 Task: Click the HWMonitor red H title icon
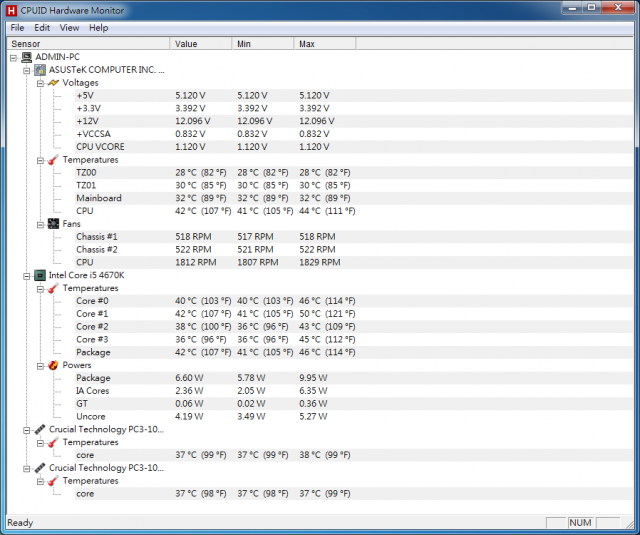(x=11, y=10)
